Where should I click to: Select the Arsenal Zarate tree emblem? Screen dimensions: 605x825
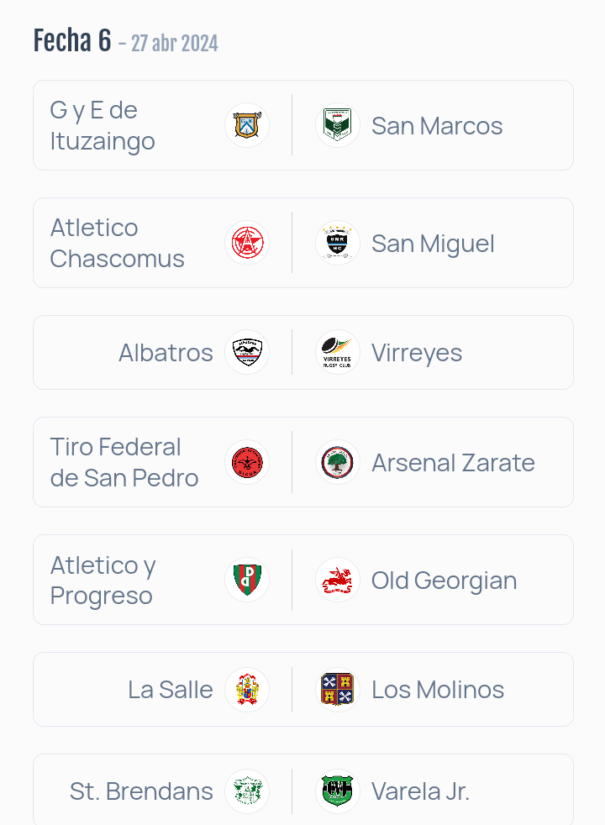pos(337,462)
